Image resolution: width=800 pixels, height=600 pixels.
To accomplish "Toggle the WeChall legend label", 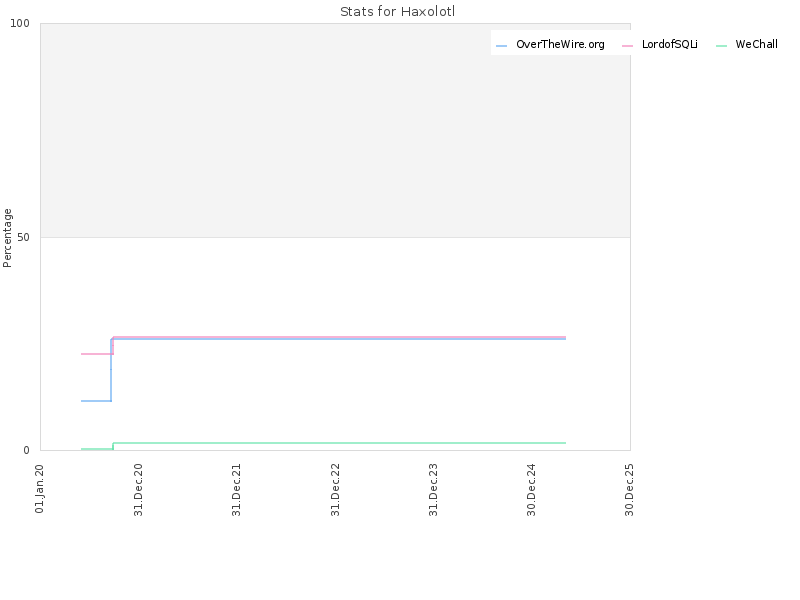I will tap(756, 44).
